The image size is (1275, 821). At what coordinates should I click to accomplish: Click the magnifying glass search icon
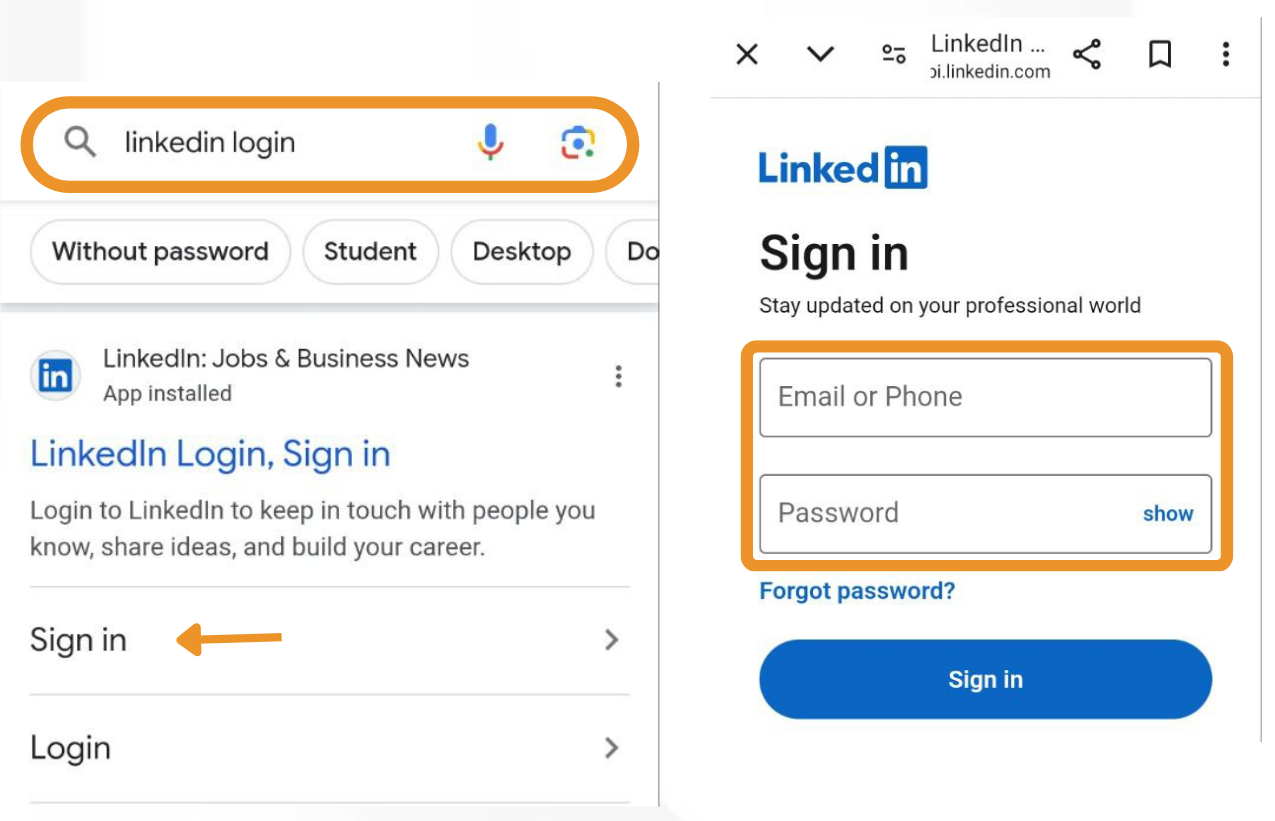[80, 143]
